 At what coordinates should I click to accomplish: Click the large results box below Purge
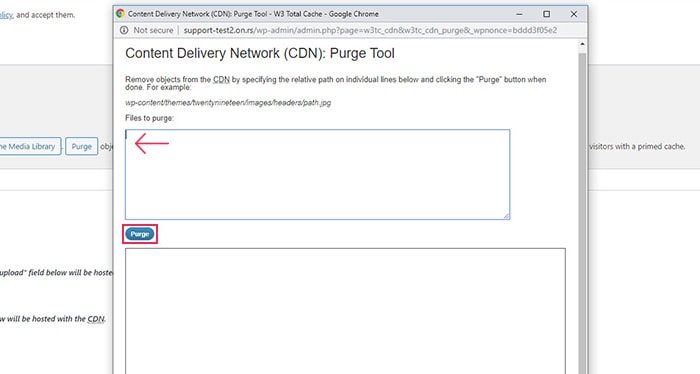(345, 311)
